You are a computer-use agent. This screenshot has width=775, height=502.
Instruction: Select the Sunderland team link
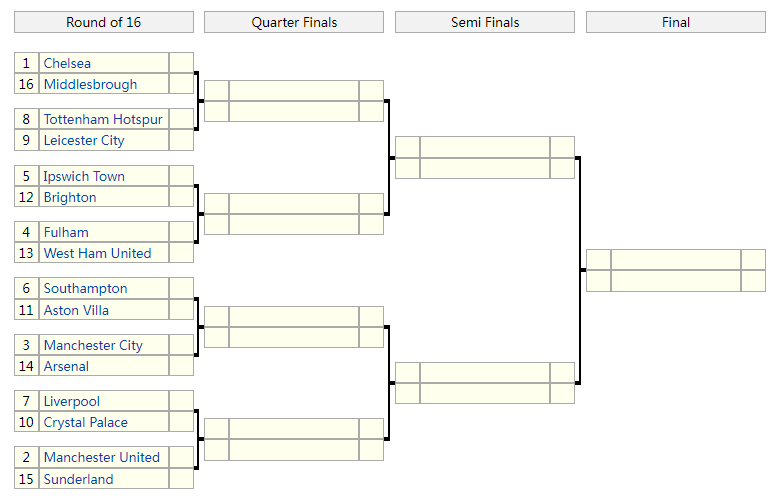[x=78, y=479]
